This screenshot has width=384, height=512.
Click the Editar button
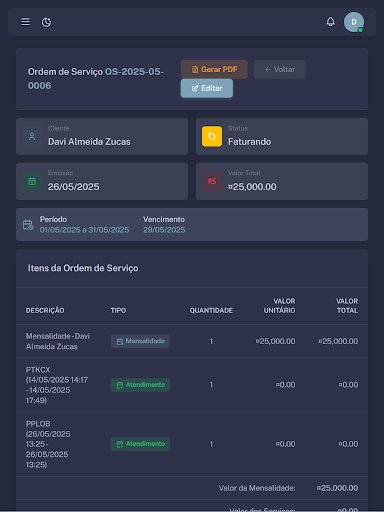[207, 88]
